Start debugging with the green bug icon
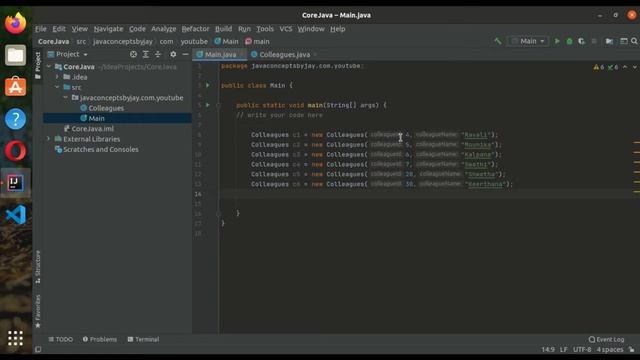Image resolution: width=640 pixels, height=360 pixels. pos(569,41)
